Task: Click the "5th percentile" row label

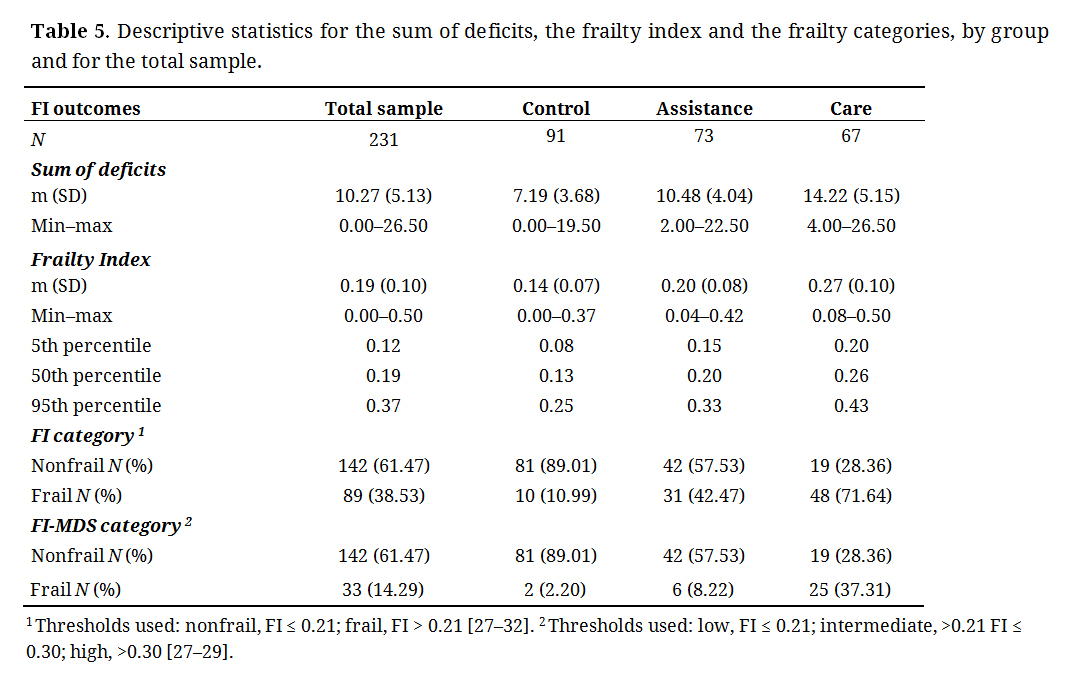Action: pyautogui.click(x=91, y=346)
